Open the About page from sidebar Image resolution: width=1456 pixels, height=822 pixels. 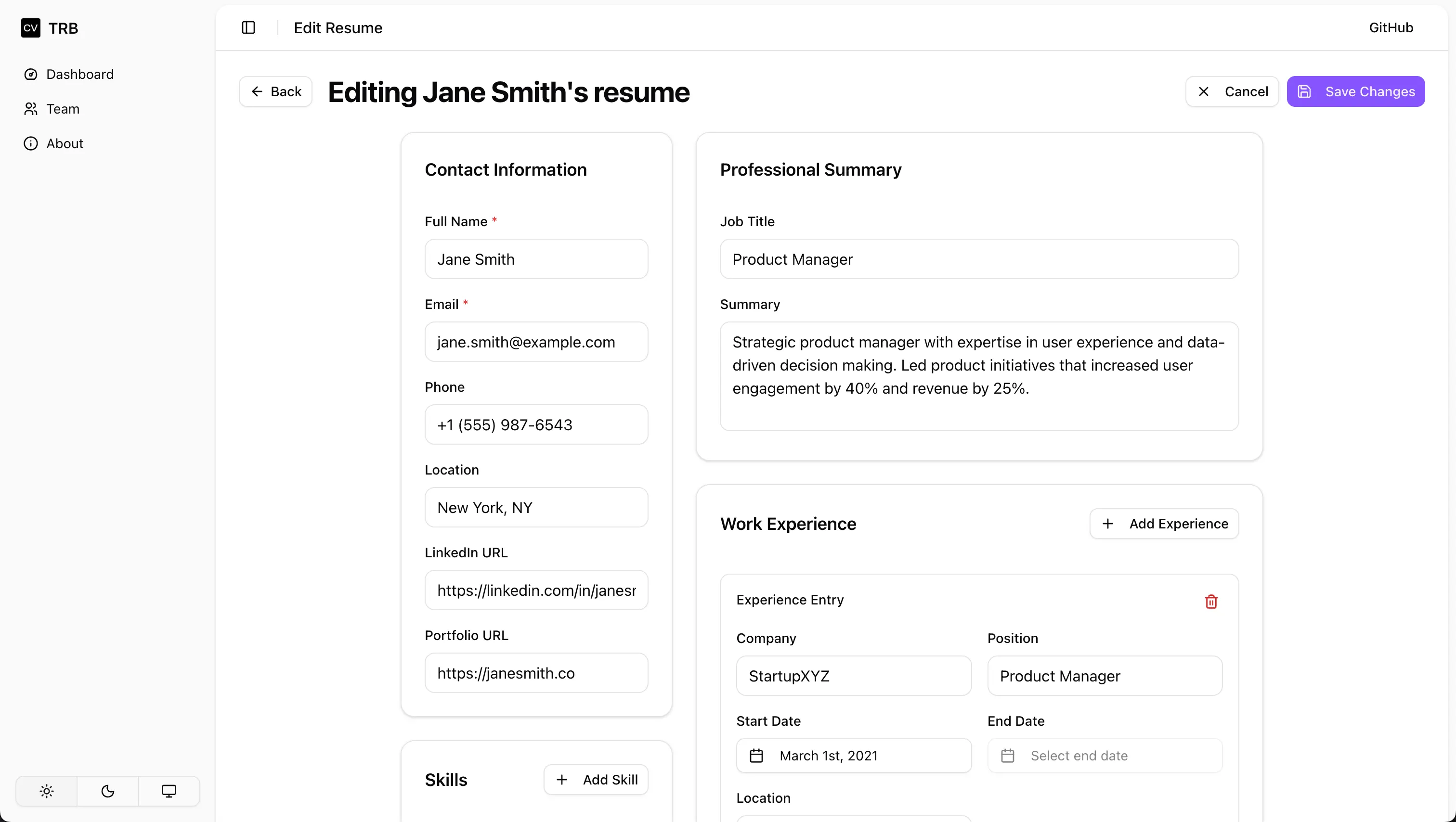(x=64, y=143)
